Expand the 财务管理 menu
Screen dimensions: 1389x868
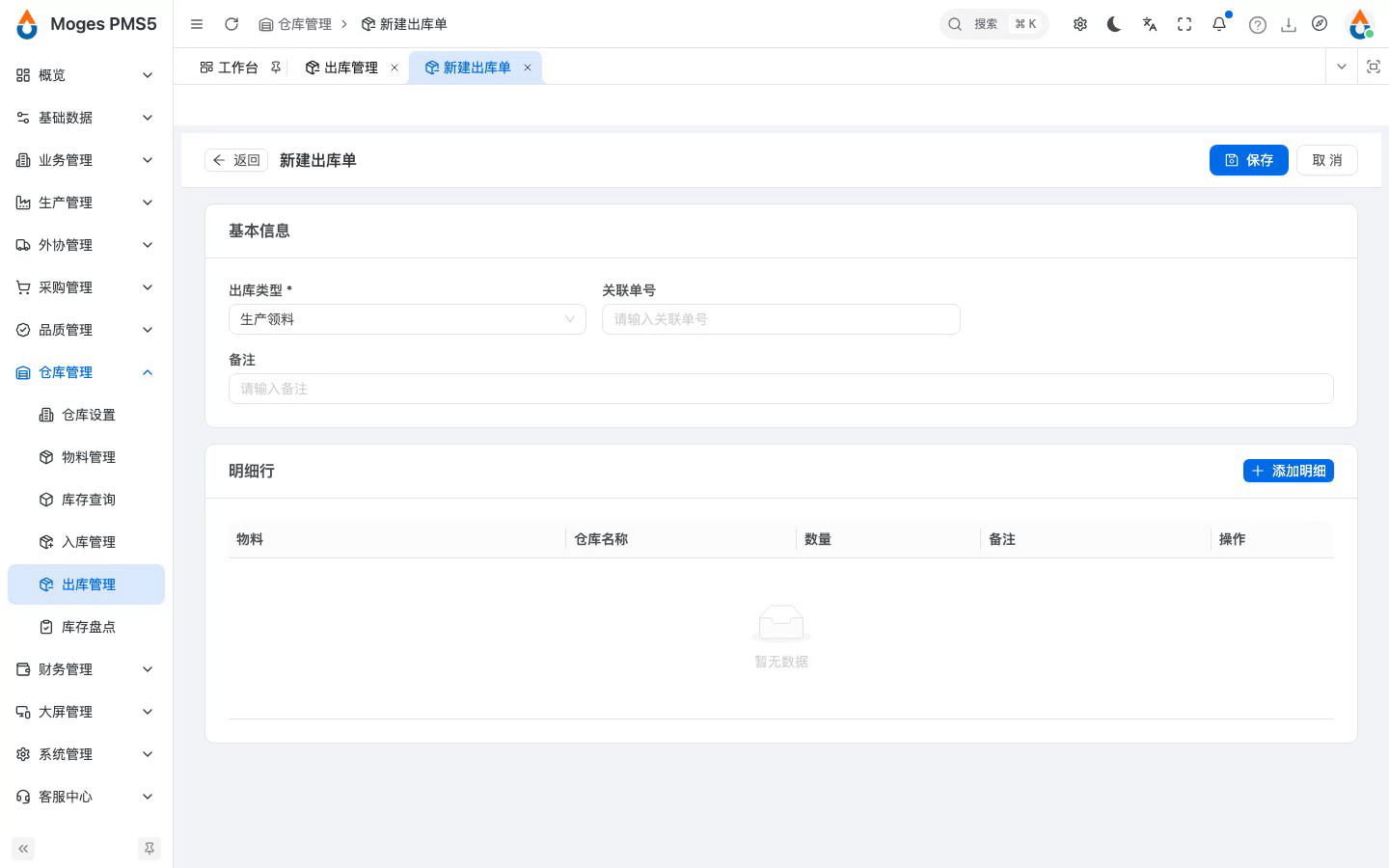pyautogui.click(x=85, y=669)
